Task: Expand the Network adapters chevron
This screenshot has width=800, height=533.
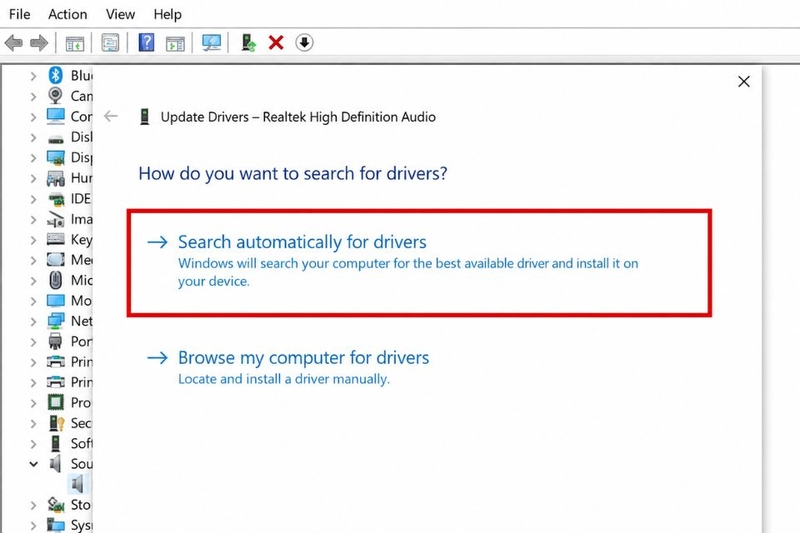Action: tap(33, 321)
